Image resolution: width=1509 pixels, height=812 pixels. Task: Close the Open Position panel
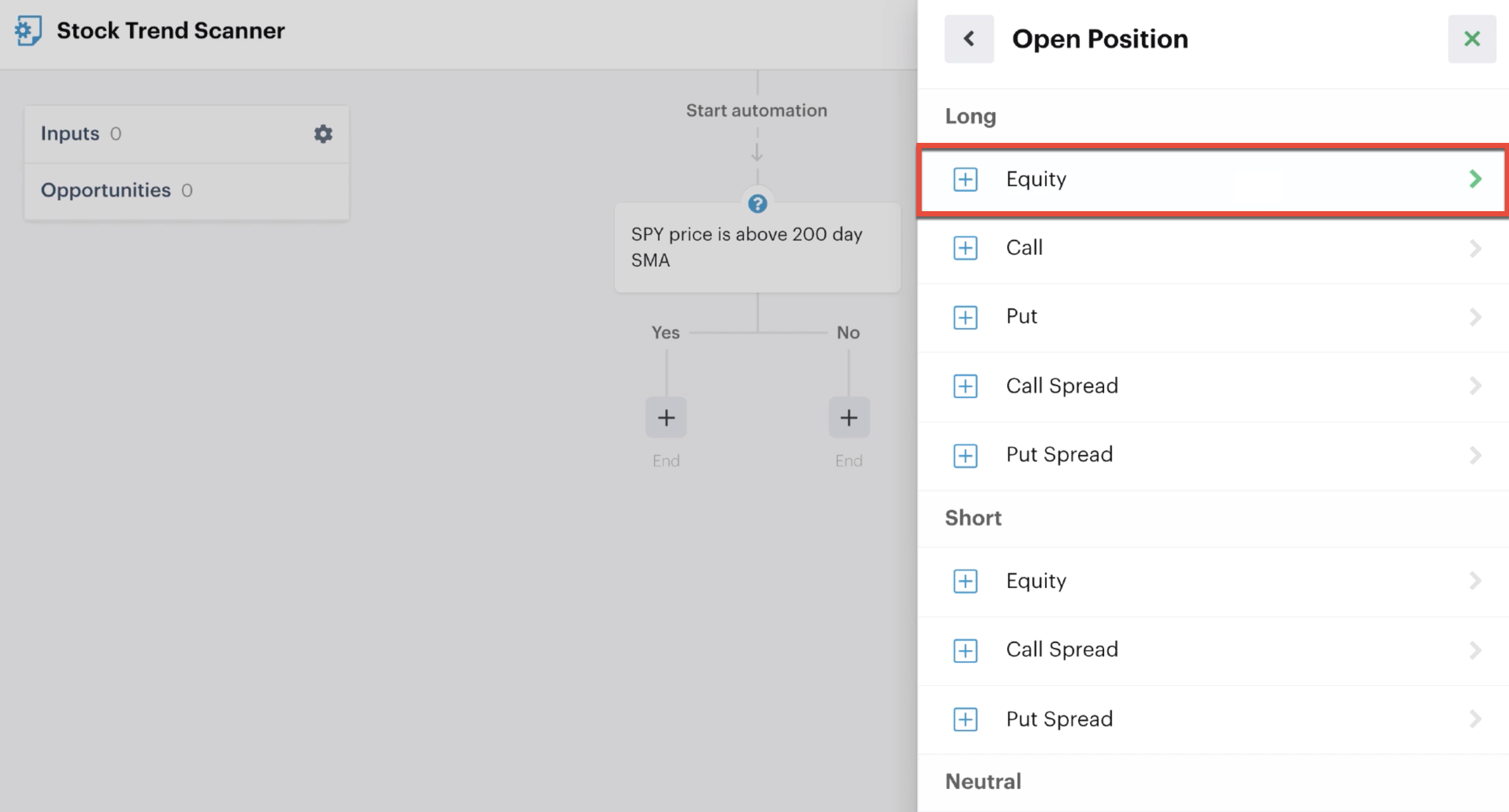1472,39
